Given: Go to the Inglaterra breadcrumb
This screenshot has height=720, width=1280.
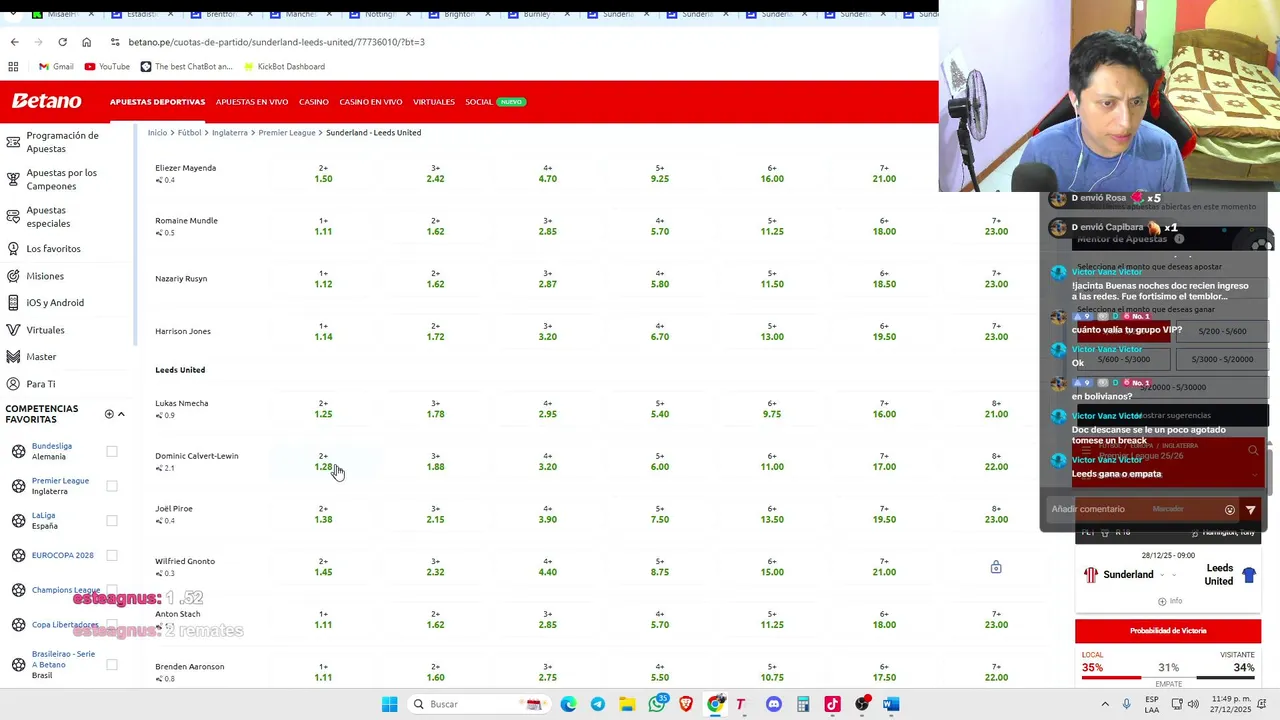Looking at the screenshot, I should (230, 132).
